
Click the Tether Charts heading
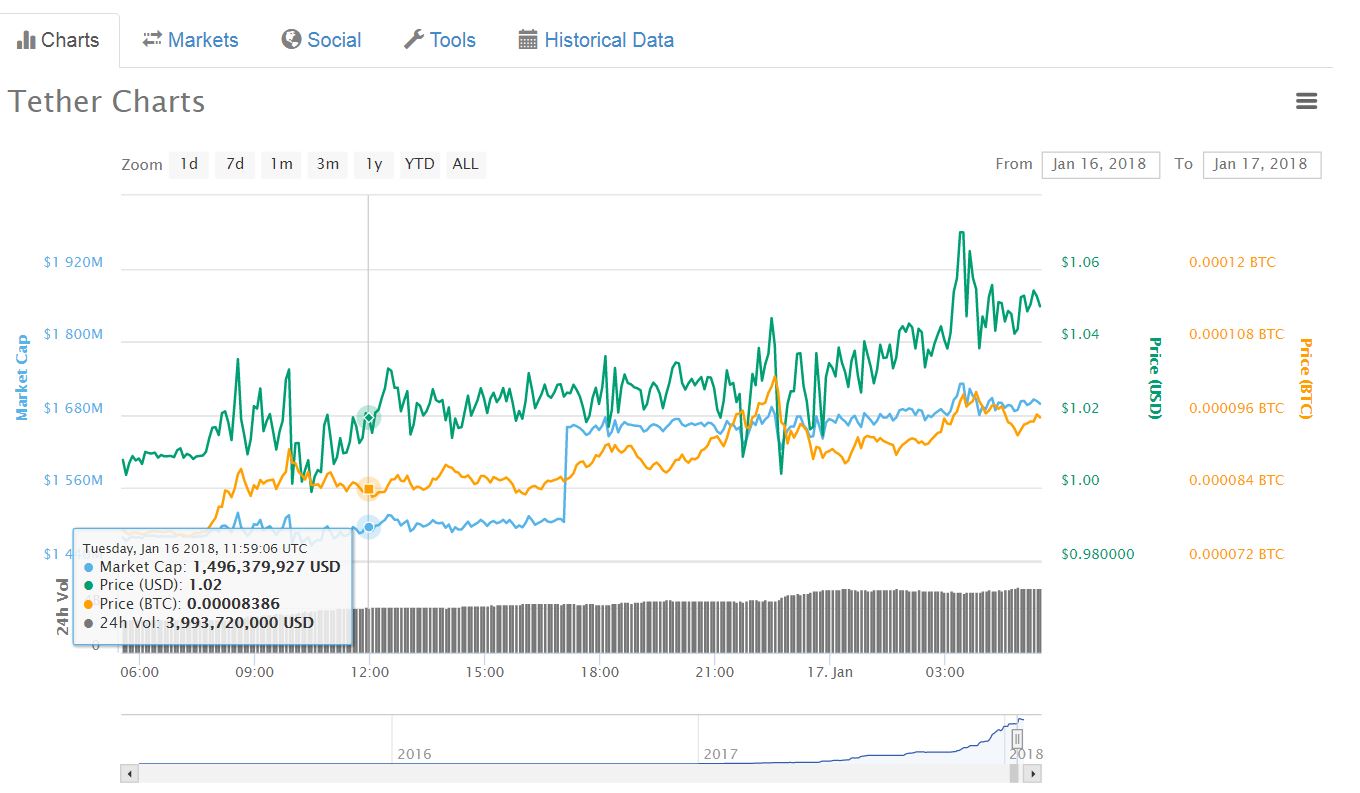[x=107, y=102]
